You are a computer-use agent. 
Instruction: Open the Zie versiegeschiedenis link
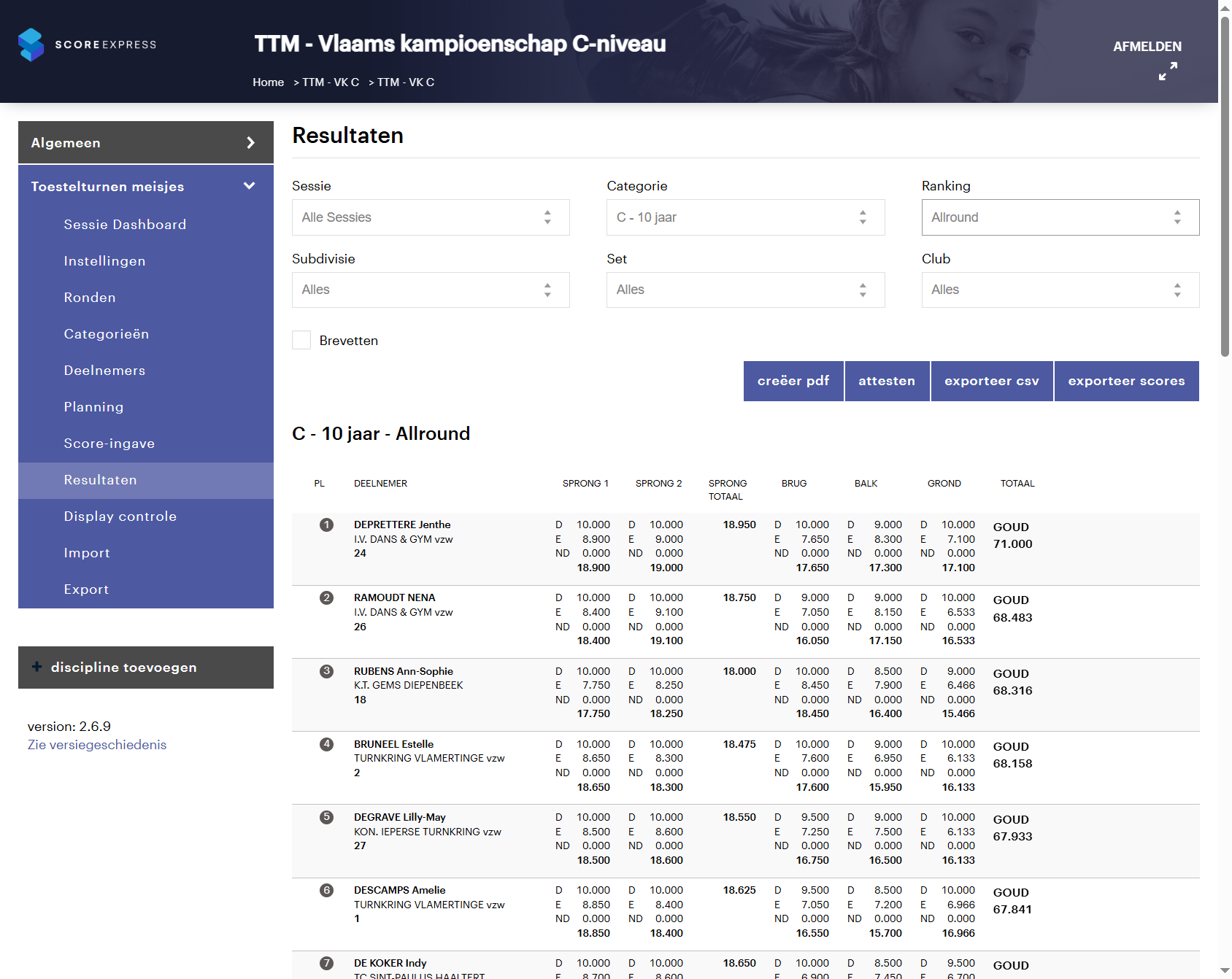[x=97, y=745]
